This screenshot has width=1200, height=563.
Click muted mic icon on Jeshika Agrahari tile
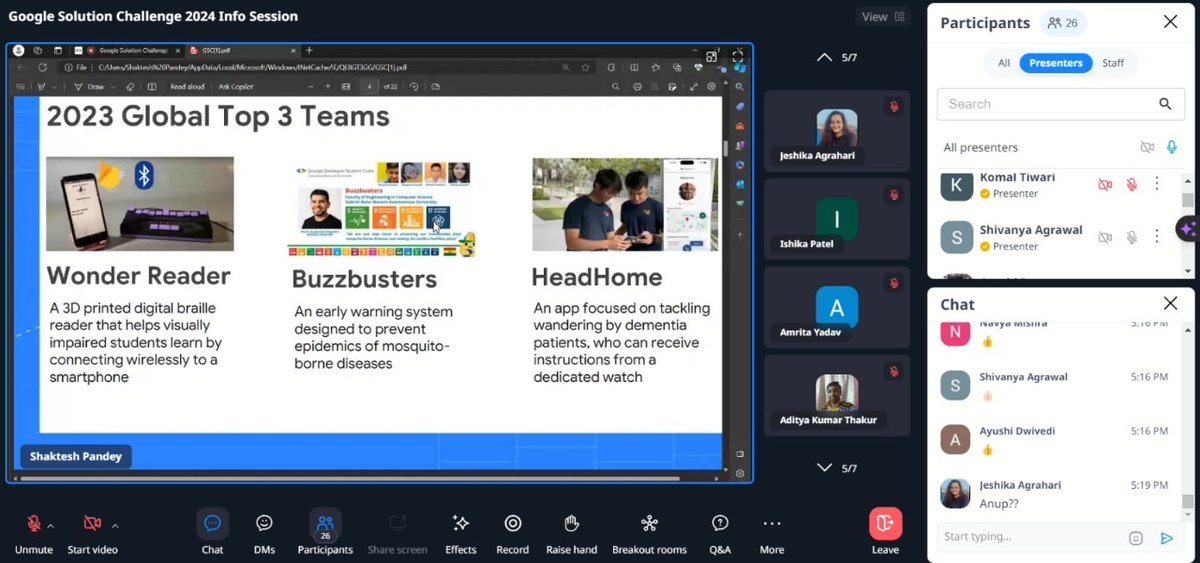893,106
